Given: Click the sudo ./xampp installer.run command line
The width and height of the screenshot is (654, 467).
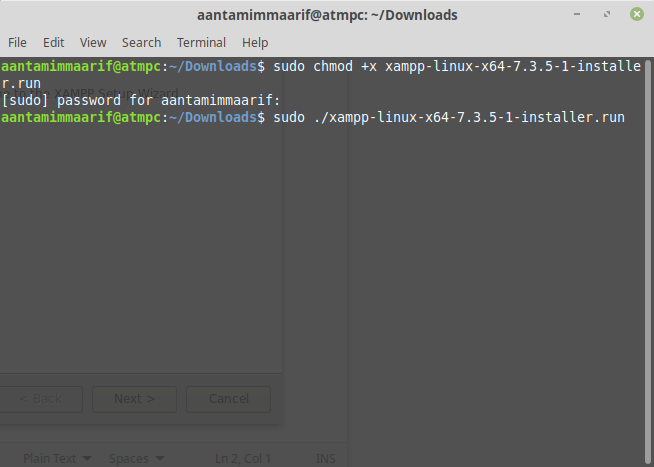Looking at the screenshot, I should 313,117.
